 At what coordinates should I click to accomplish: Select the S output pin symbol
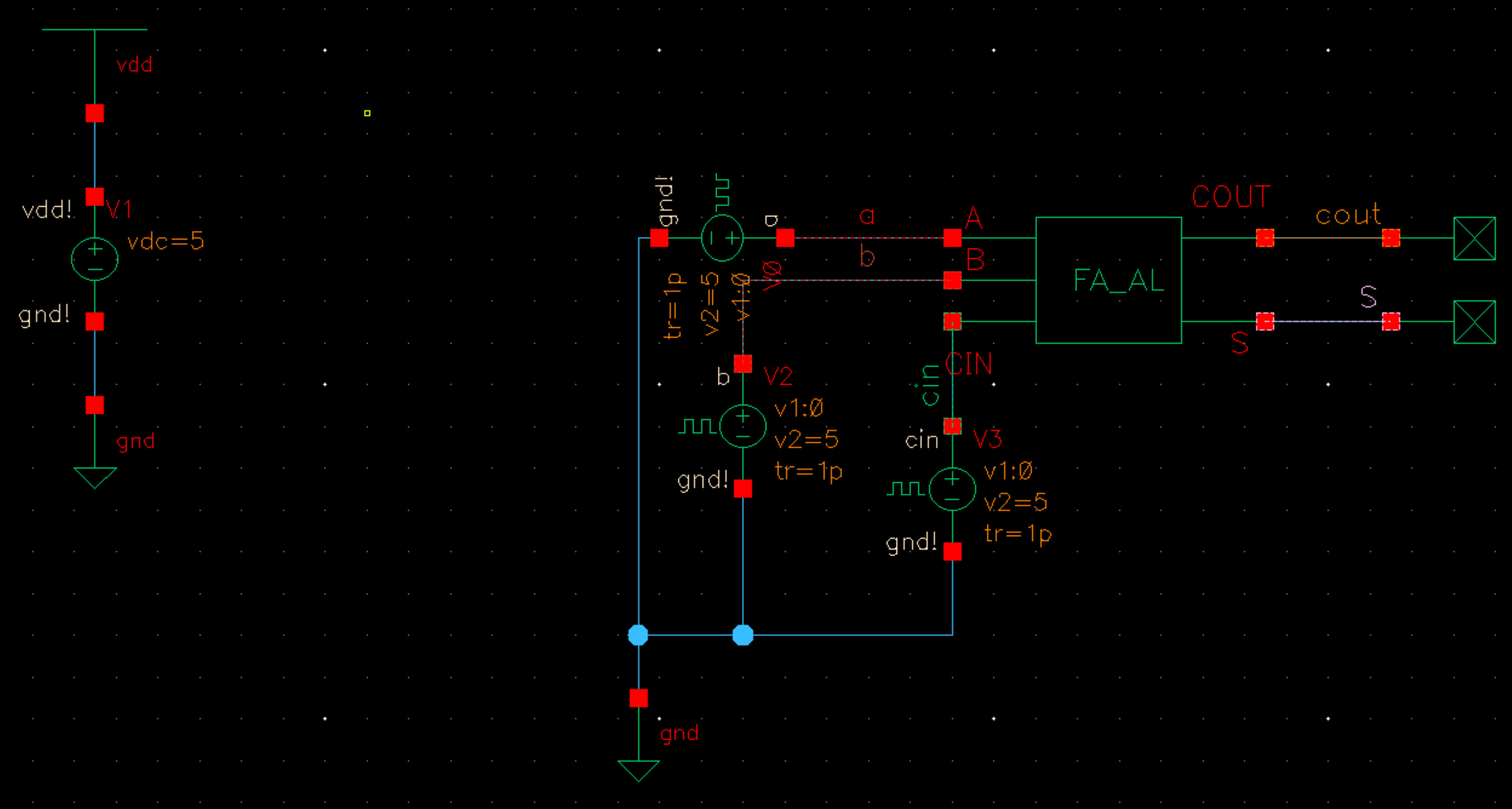tap(1474, 321)
